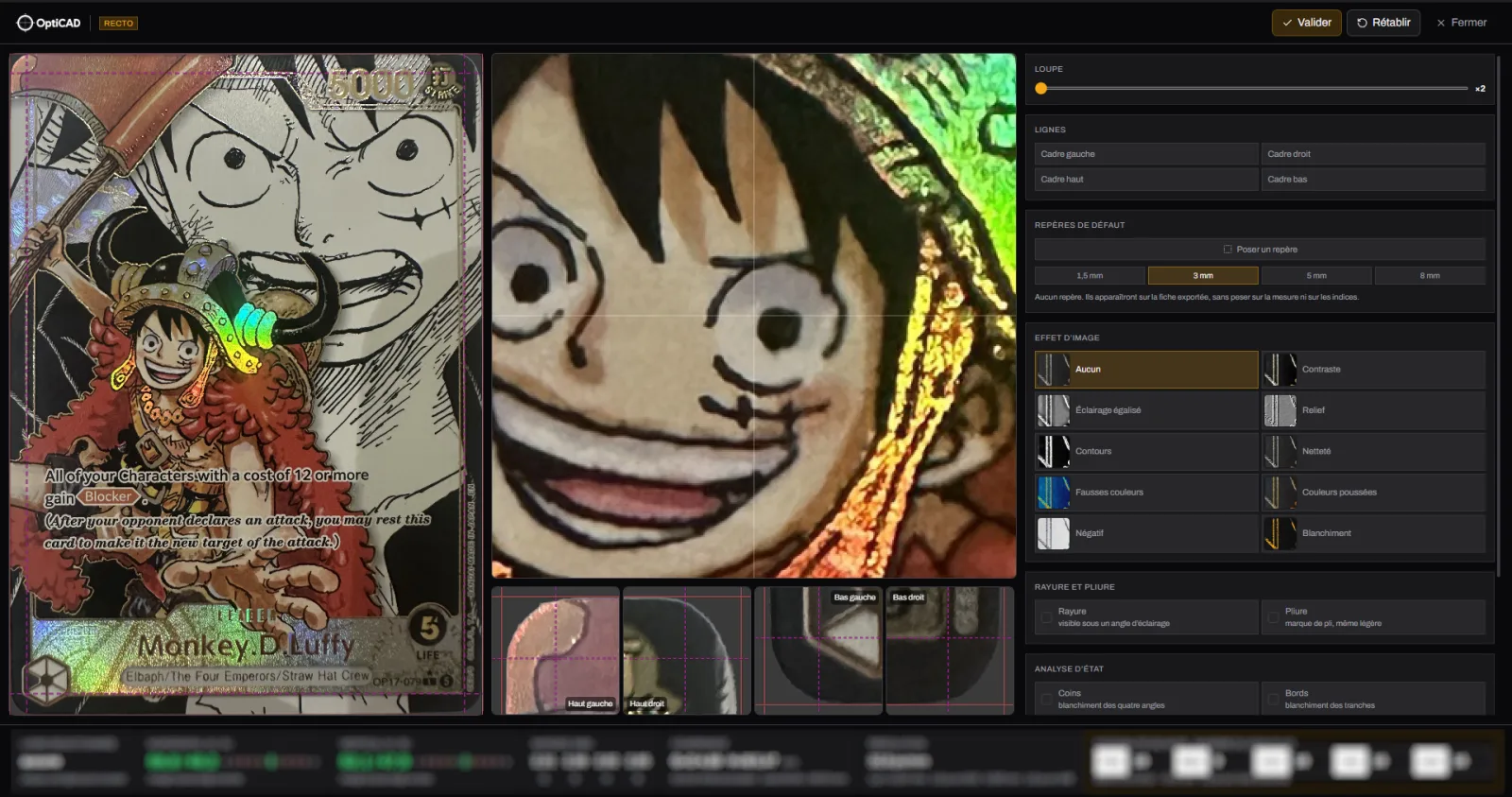
Task: Open the Bas droit corner thumbnail
Action: pyautogui.click(x=950, y=650)
